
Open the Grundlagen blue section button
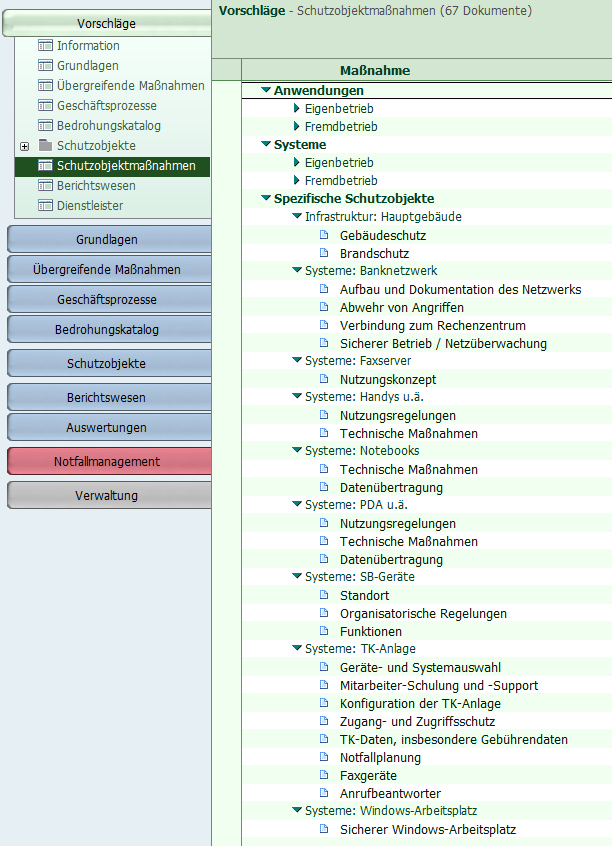(109, 240)
